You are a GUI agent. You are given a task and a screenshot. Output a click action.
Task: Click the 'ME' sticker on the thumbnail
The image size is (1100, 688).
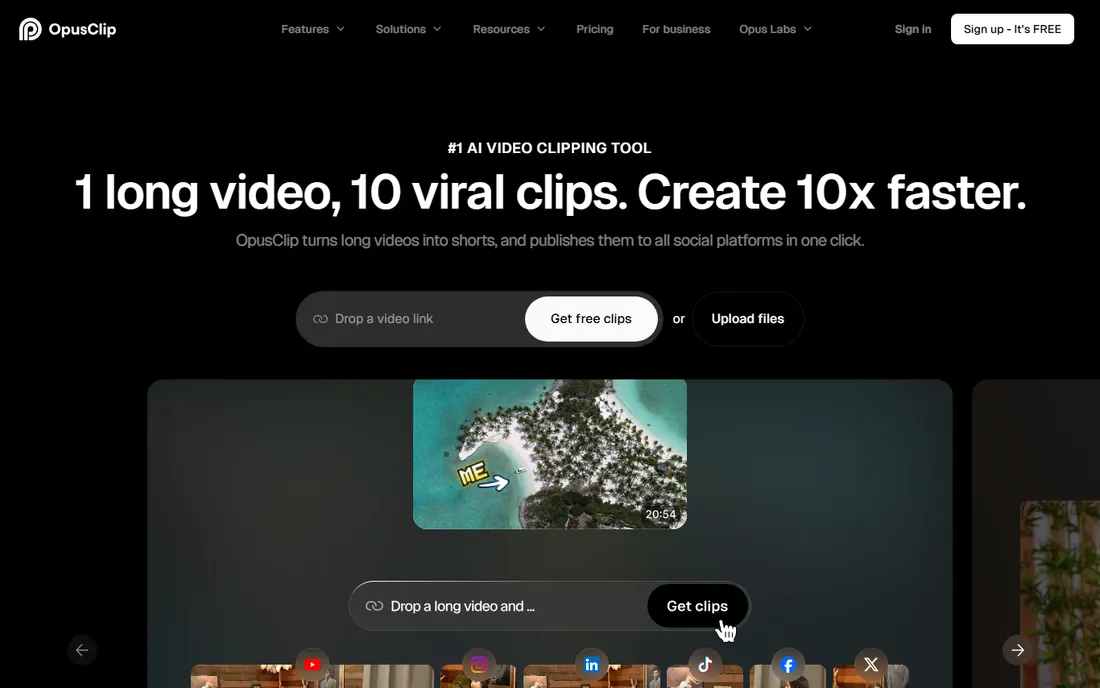click(x=472, y=473)
